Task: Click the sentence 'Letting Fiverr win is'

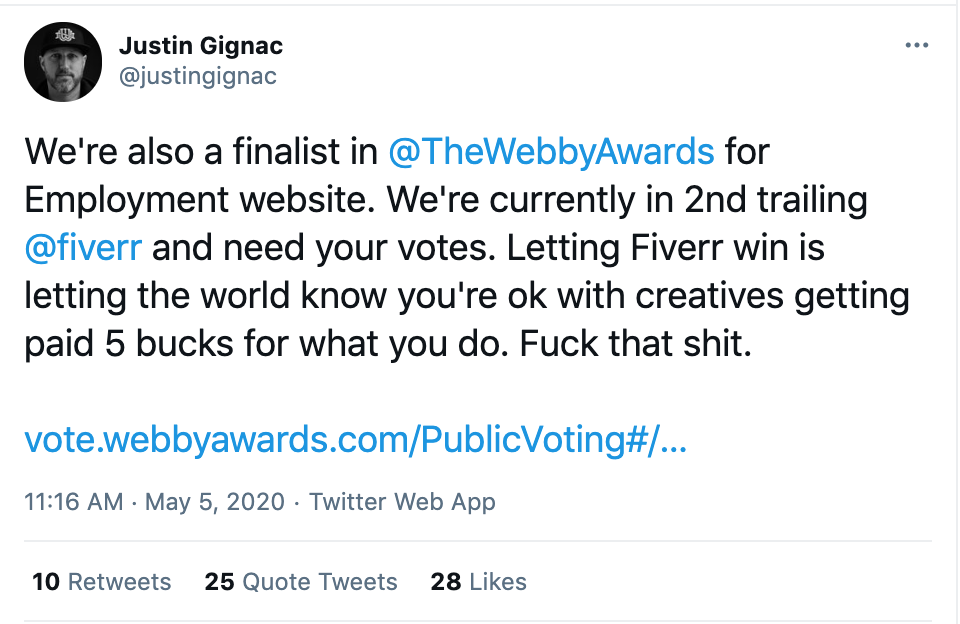Action: point(666,247)
